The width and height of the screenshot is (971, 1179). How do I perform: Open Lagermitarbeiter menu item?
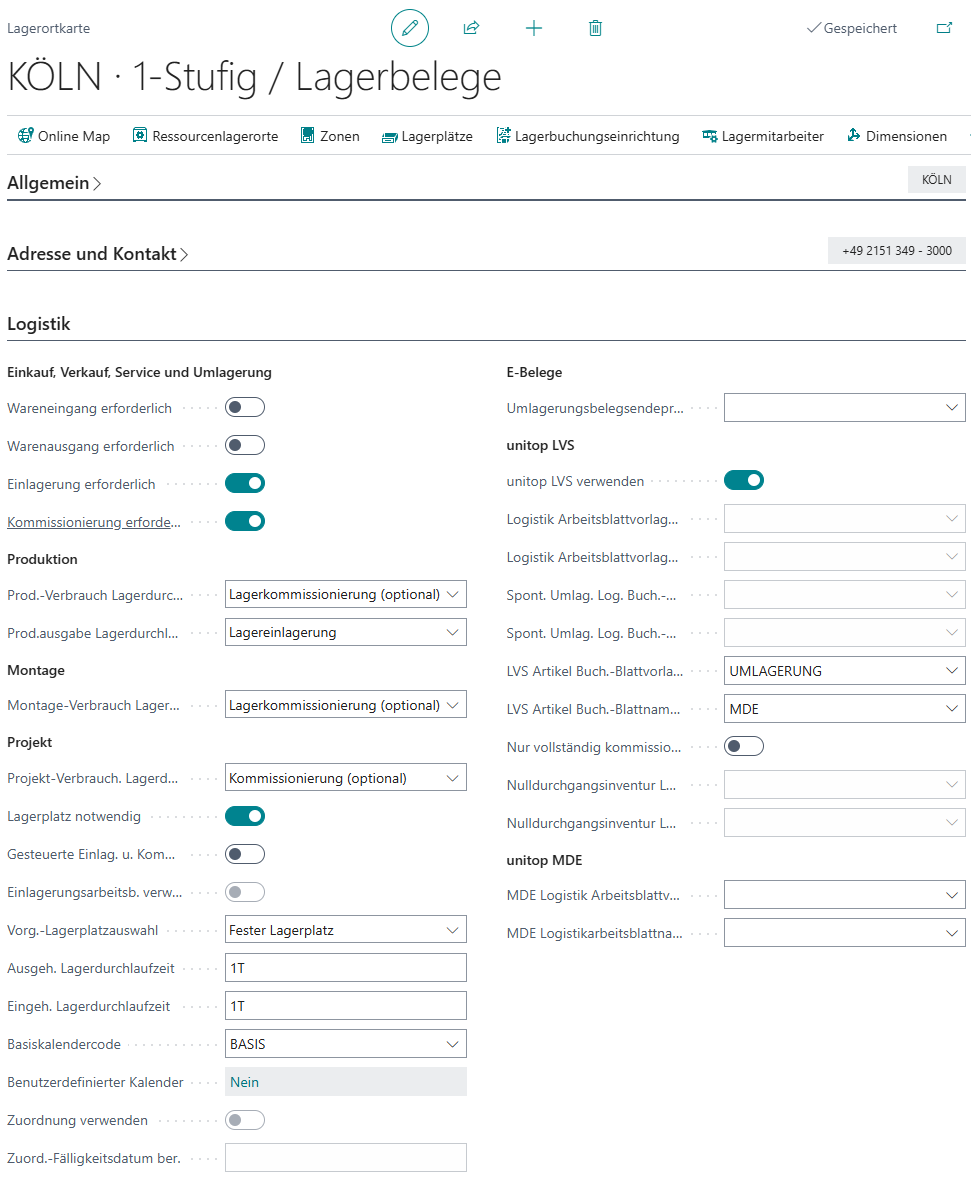pos(763,136)
